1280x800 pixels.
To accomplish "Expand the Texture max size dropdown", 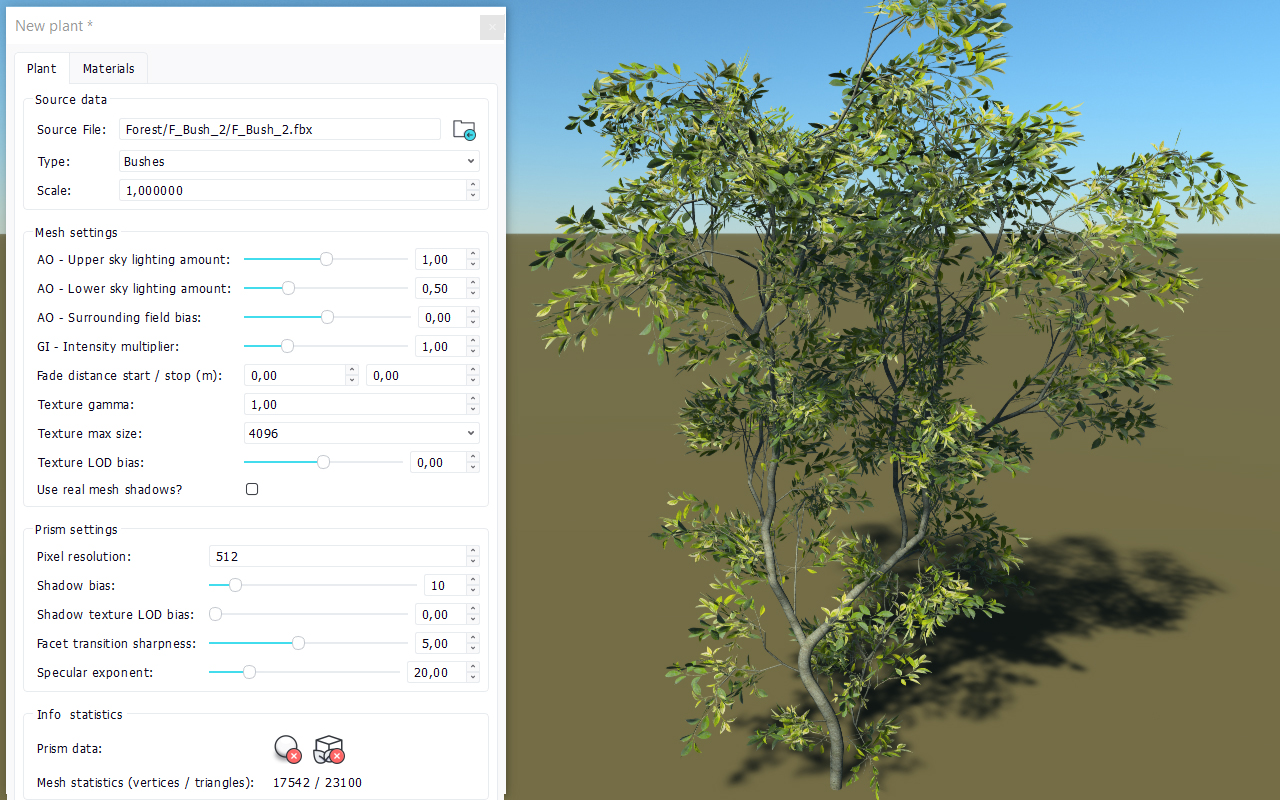I will click(361, 433).
